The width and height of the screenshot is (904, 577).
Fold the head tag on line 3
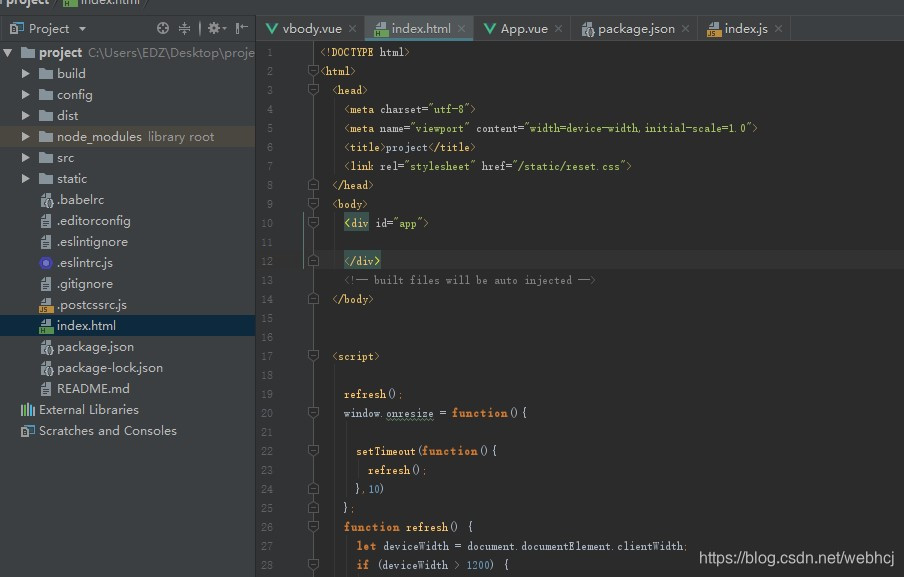pyautogui.click(x=313, y=90)
